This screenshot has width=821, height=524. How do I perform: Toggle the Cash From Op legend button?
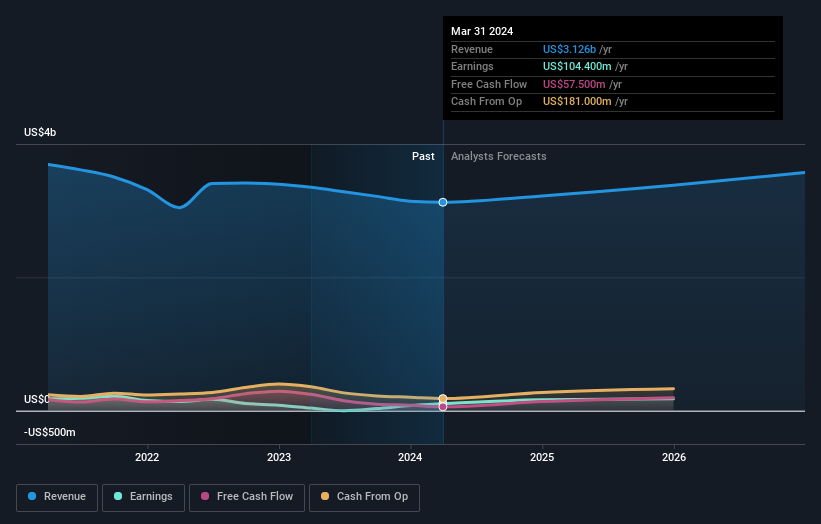(x=364, y=497)
